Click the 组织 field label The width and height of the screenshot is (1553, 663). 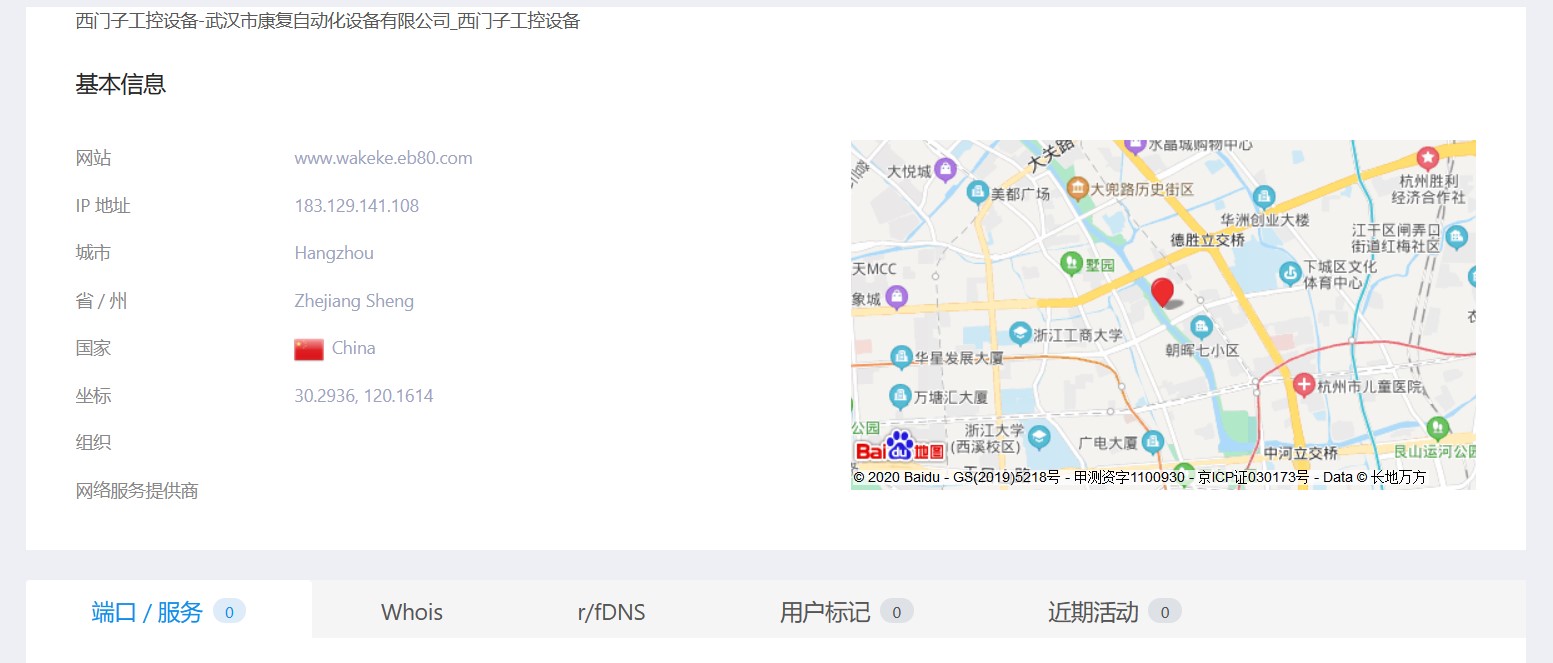(x=94, y=443)
